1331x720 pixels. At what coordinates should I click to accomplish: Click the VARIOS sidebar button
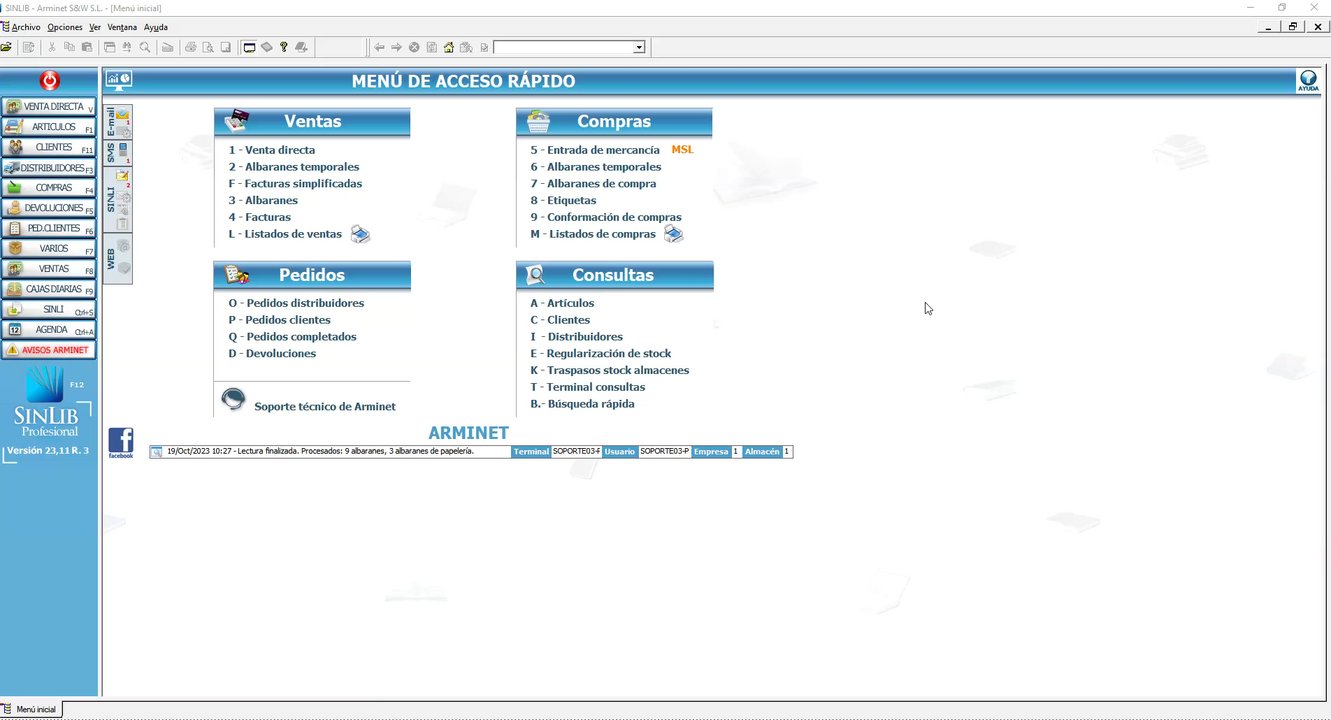coord(49,249)
